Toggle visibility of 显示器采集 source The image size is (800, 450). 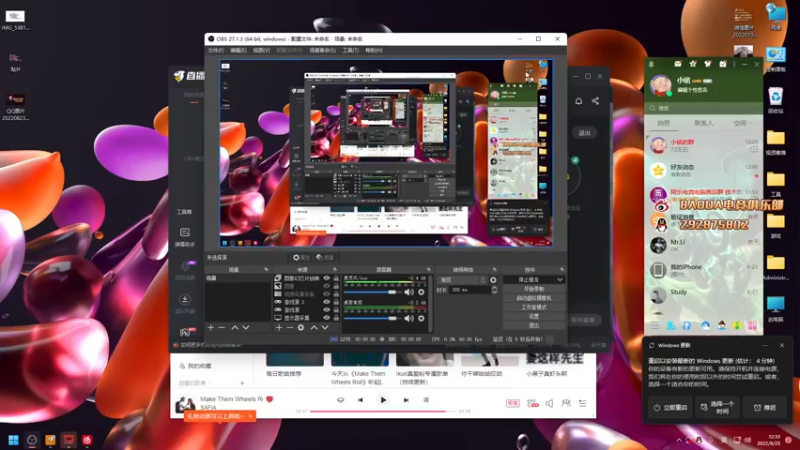coord(327,318)
